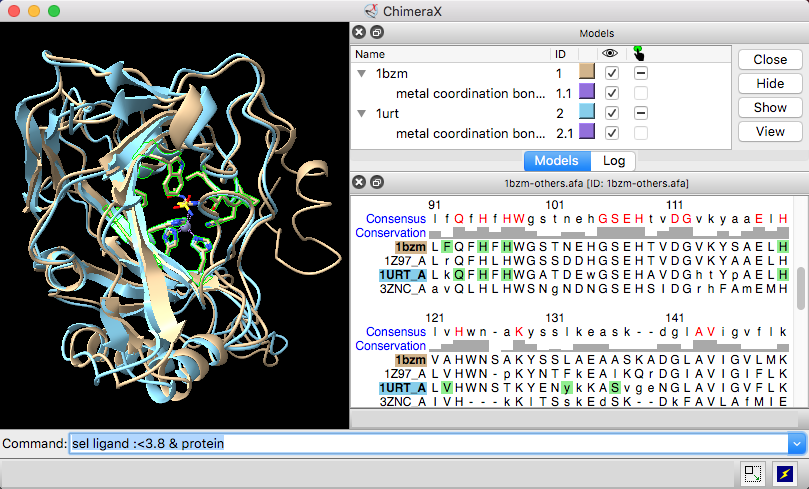
Task: Select metal coordination bonds row 1.1
Action: pos(470,93)
